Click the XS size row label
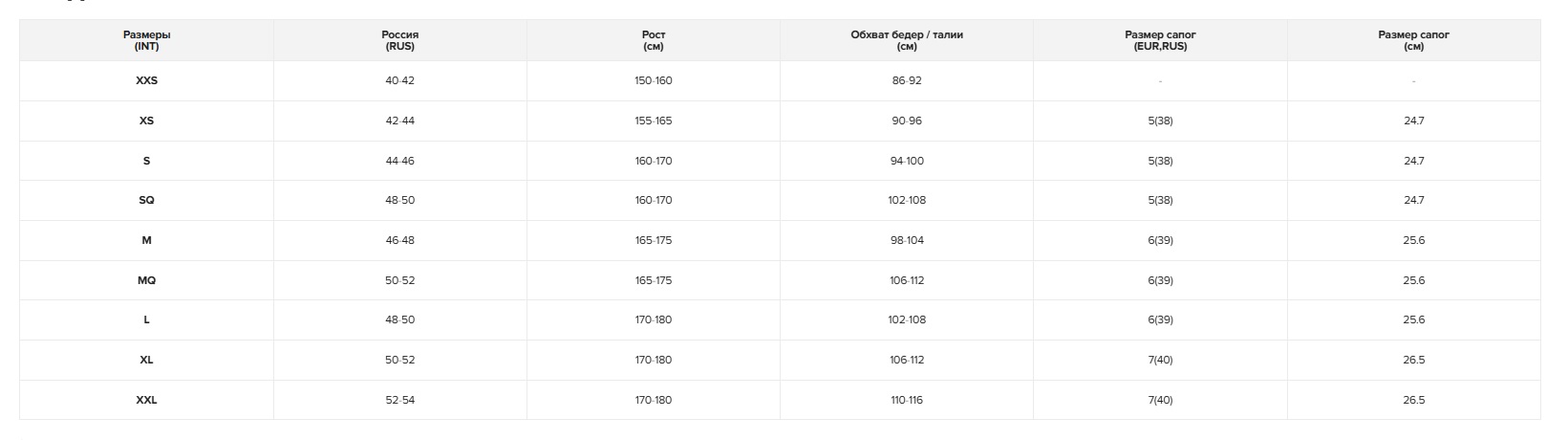This screenshot has height=440, width=1568. click(146, 121)
